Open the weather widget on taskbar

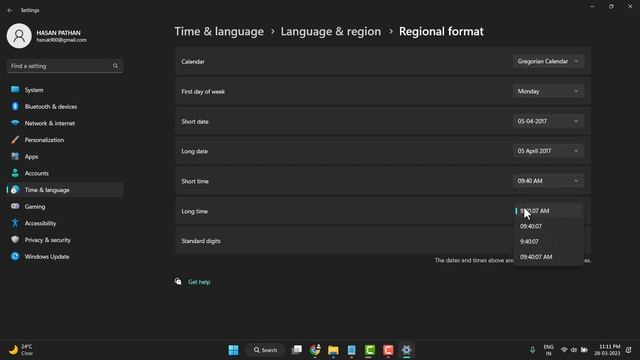[x=20, y=350]
